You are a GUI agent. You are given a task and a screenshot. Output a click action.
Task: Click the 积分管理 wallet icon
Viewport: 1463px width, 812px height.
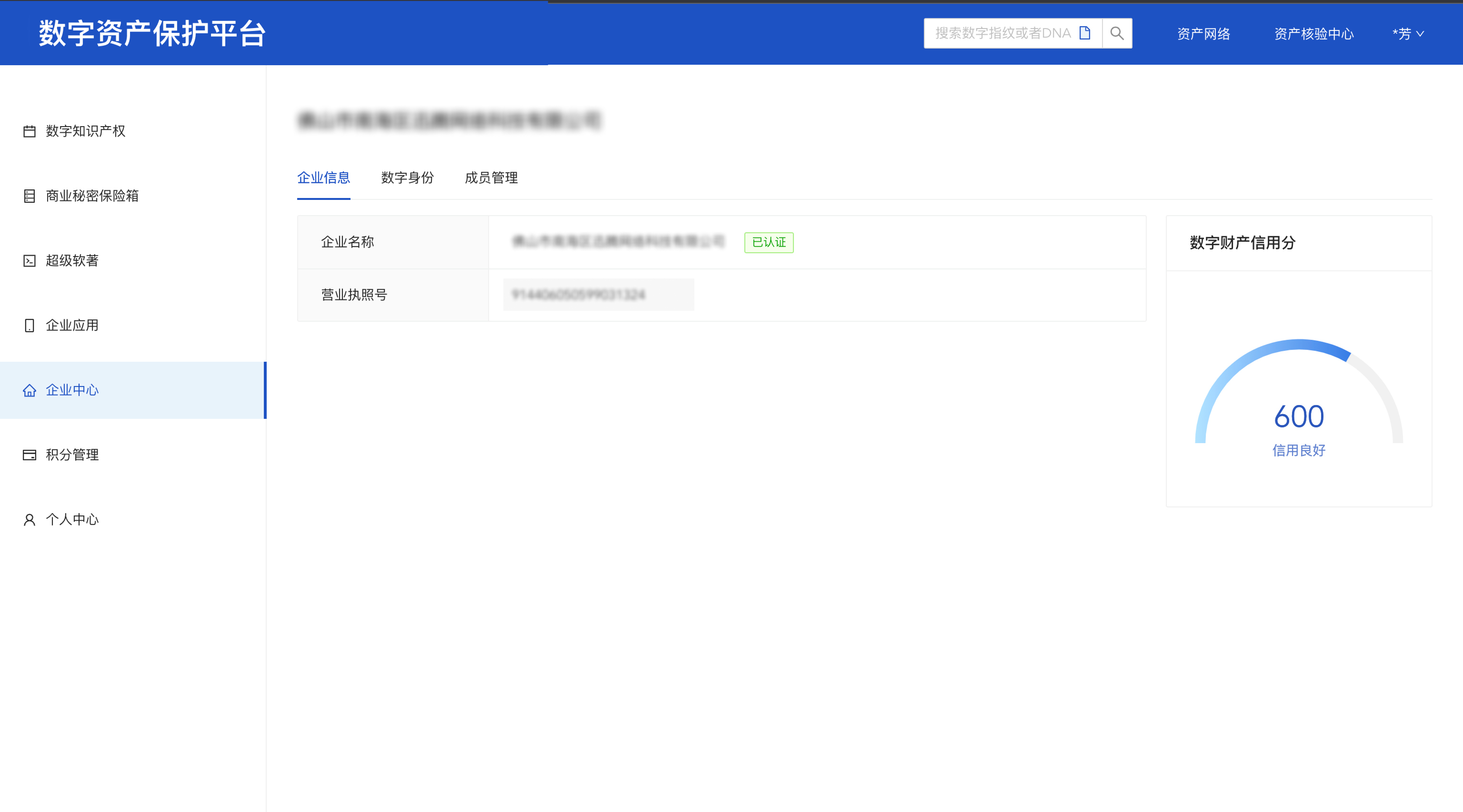tap(30, 455)
